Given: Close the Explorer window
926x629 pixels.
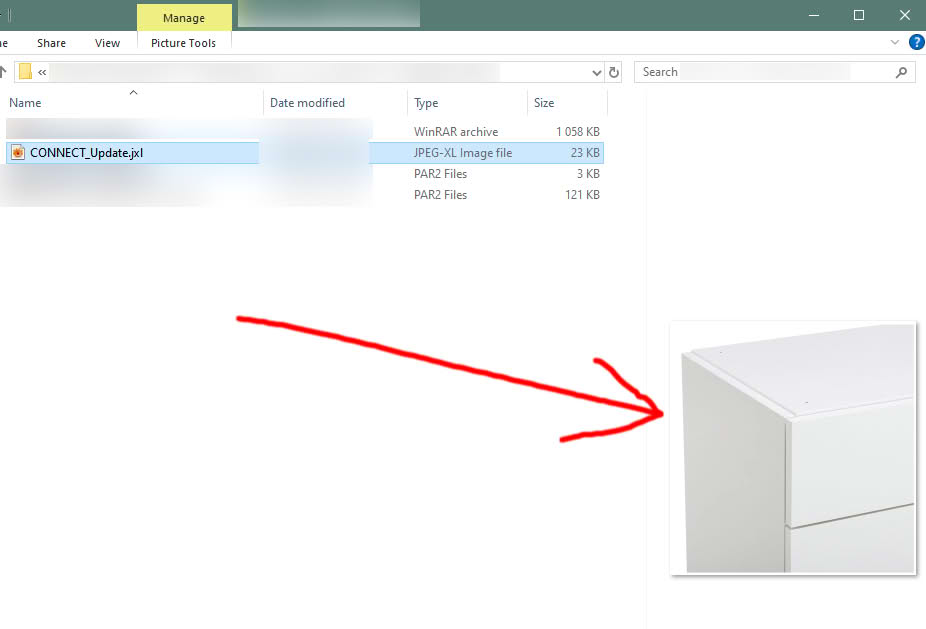Looking at the screenshot, I should tap(905, 15).
